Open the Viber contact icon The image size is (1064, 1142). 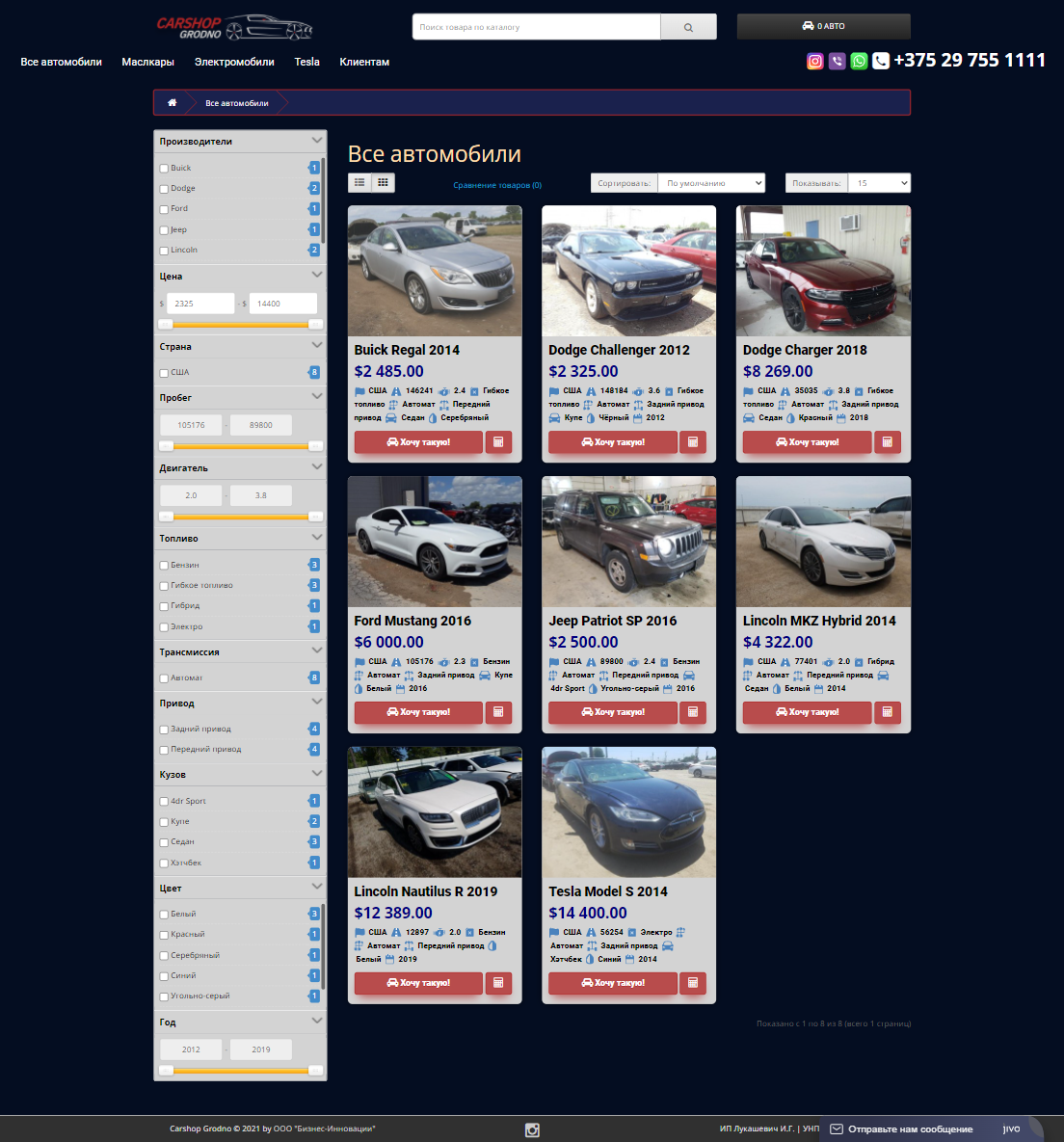(x=837, y=61)
